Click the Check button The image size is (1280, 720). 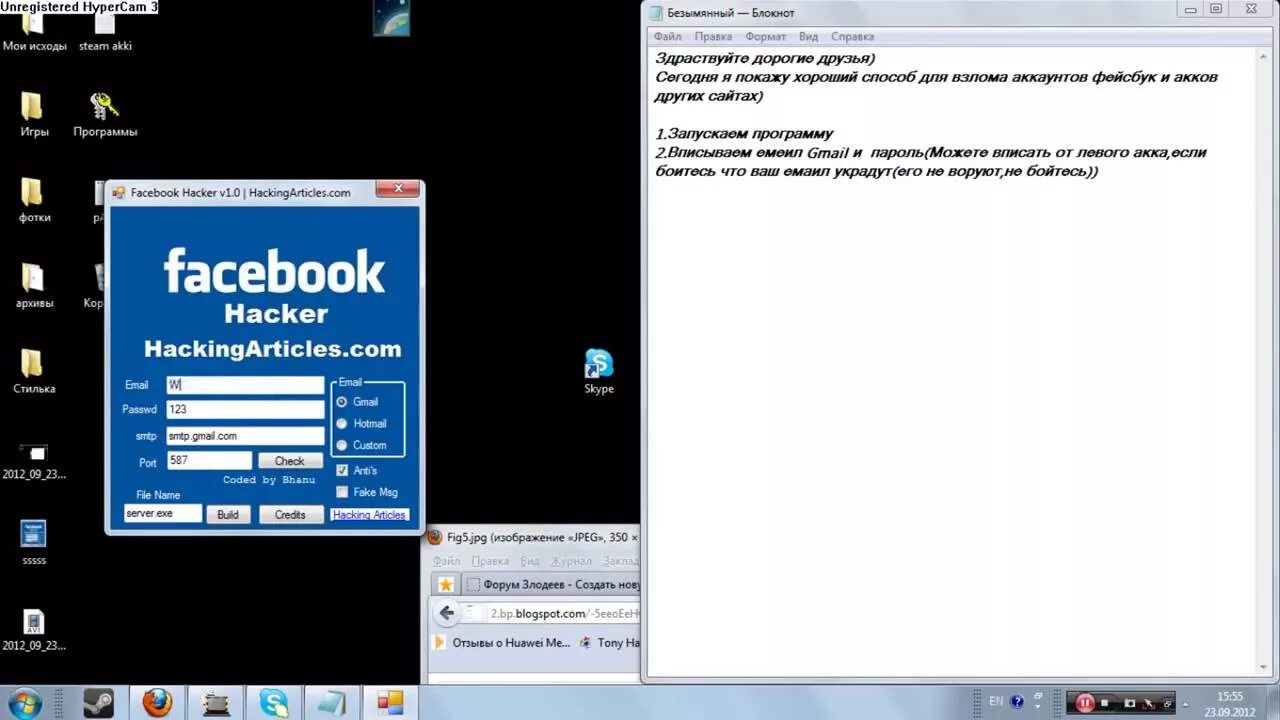[290, 461]
